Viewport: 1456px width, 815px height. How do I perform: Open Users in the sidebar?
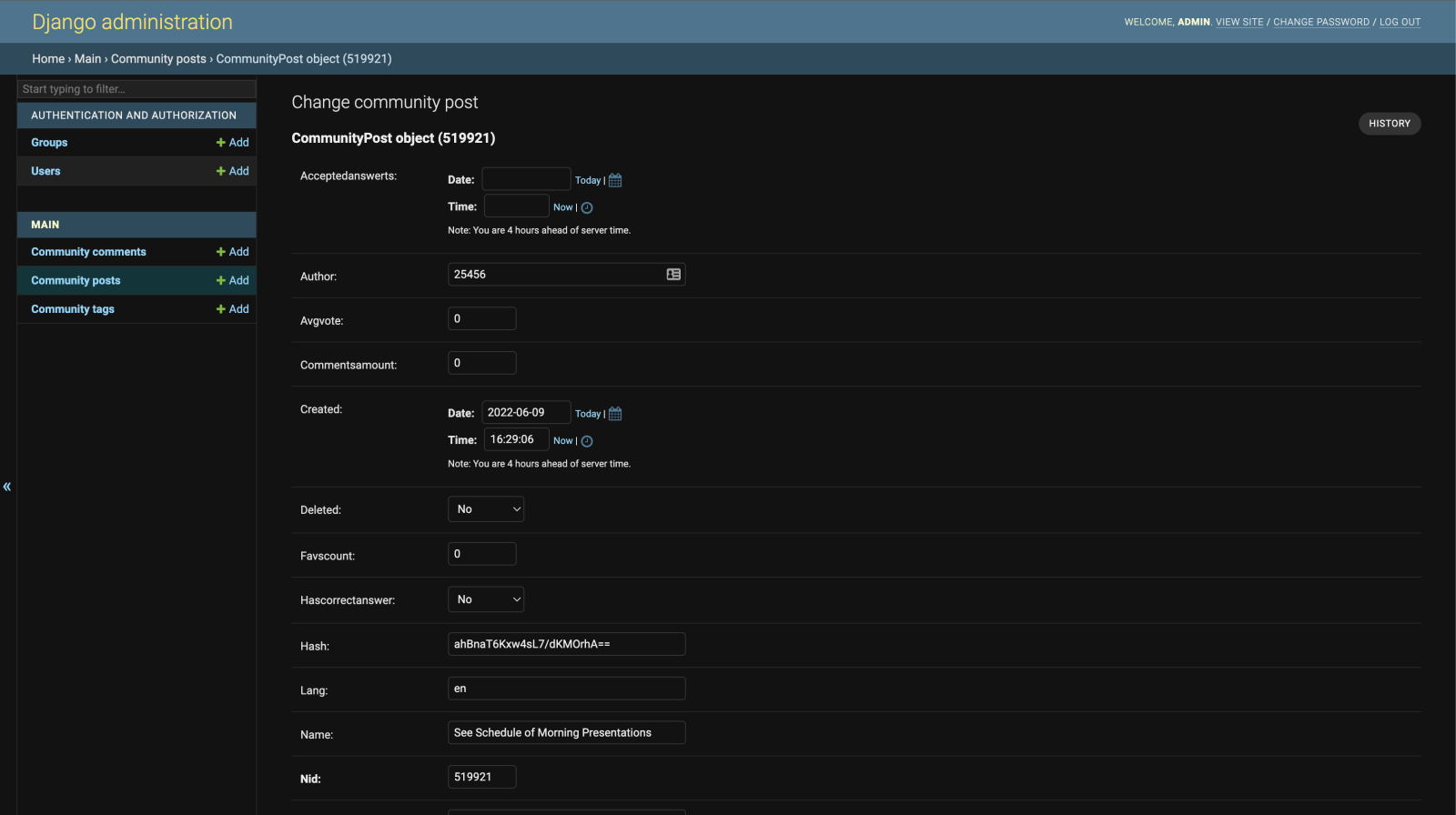click(45, 171)
